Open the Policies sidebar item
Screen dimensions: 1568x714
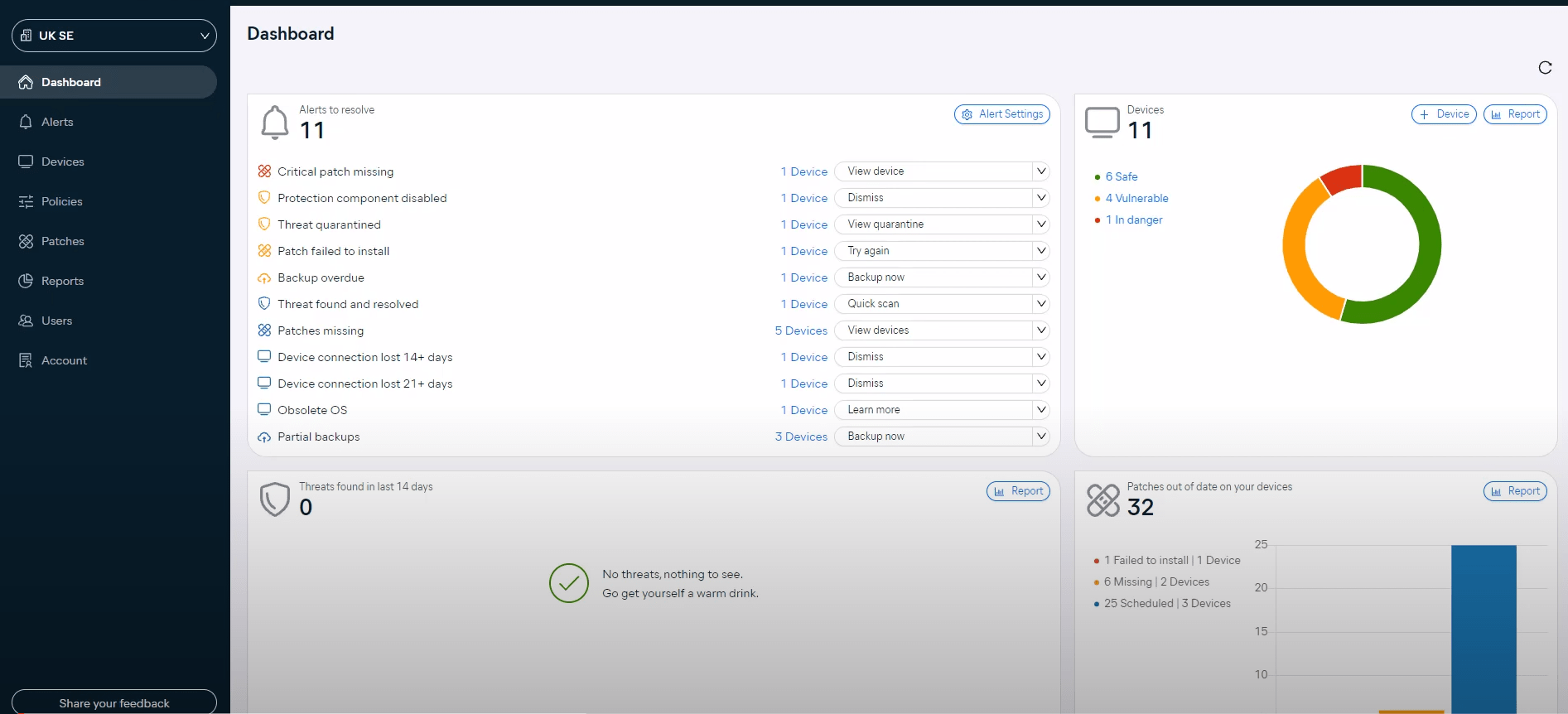point(109,201)
